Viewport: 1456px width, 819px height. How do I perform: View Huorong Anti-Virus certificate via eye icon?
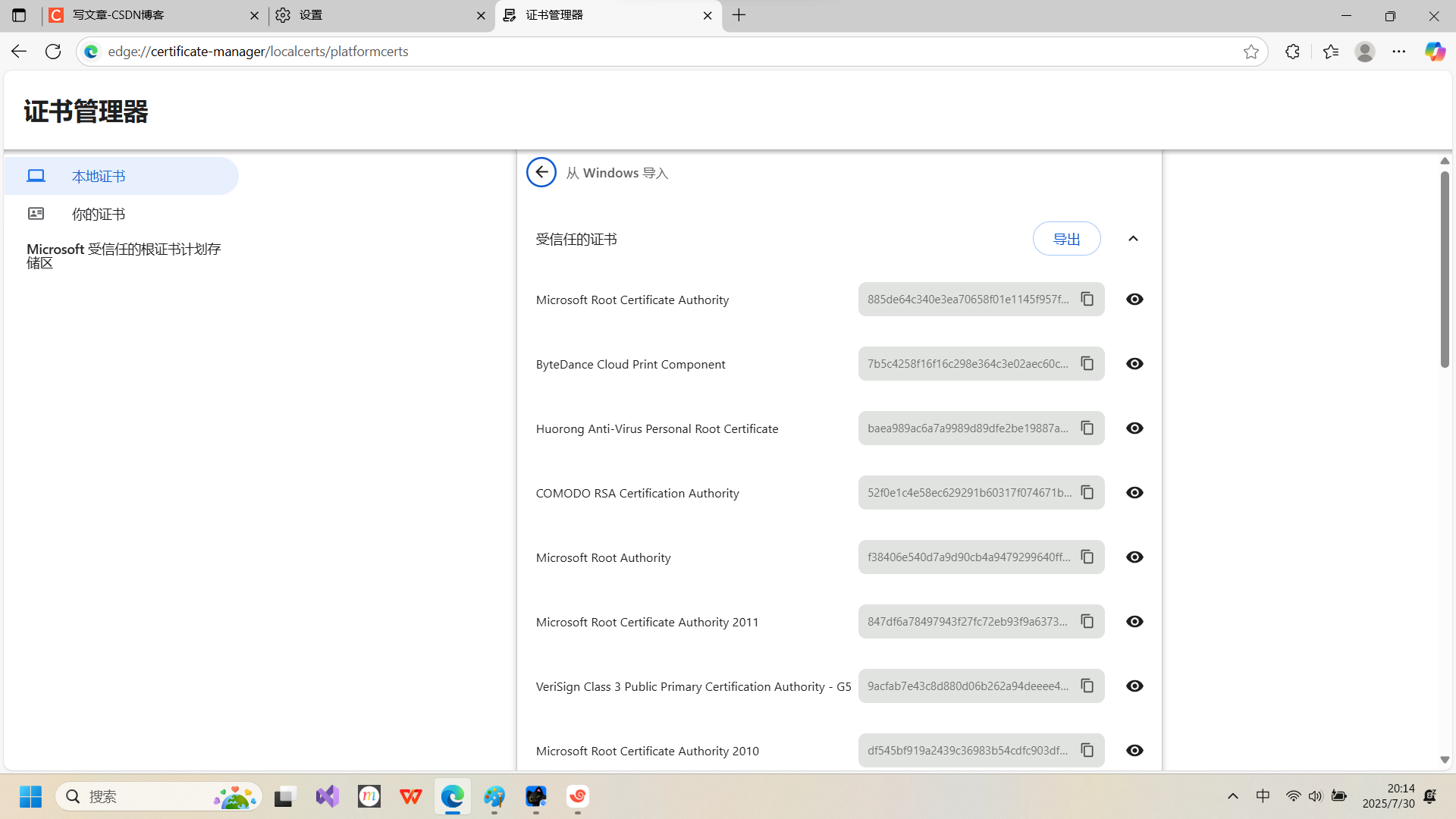[x=1134, y=428]
